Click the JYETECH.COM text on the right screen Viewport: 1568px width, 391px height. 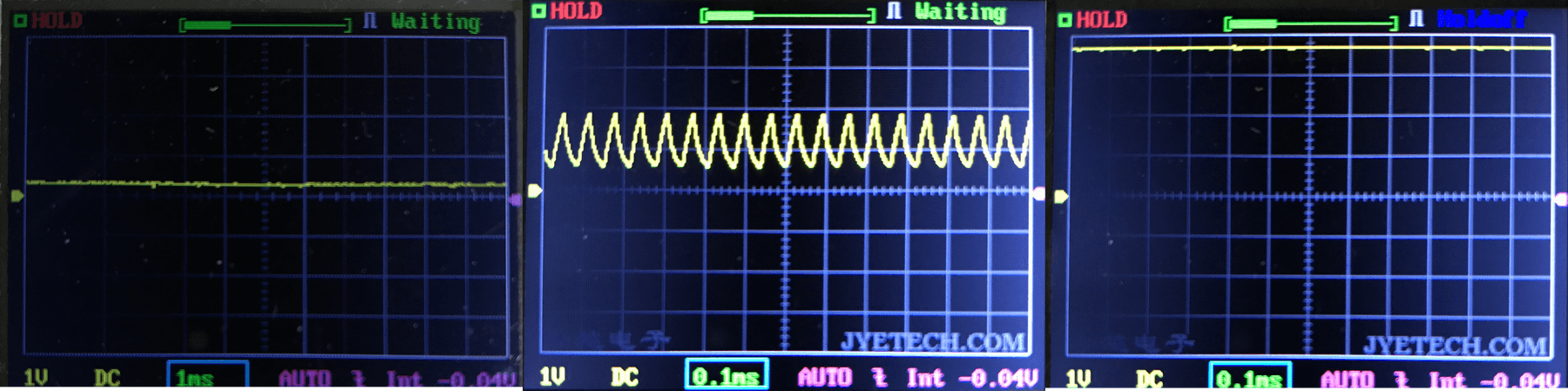click(1455, 346)
